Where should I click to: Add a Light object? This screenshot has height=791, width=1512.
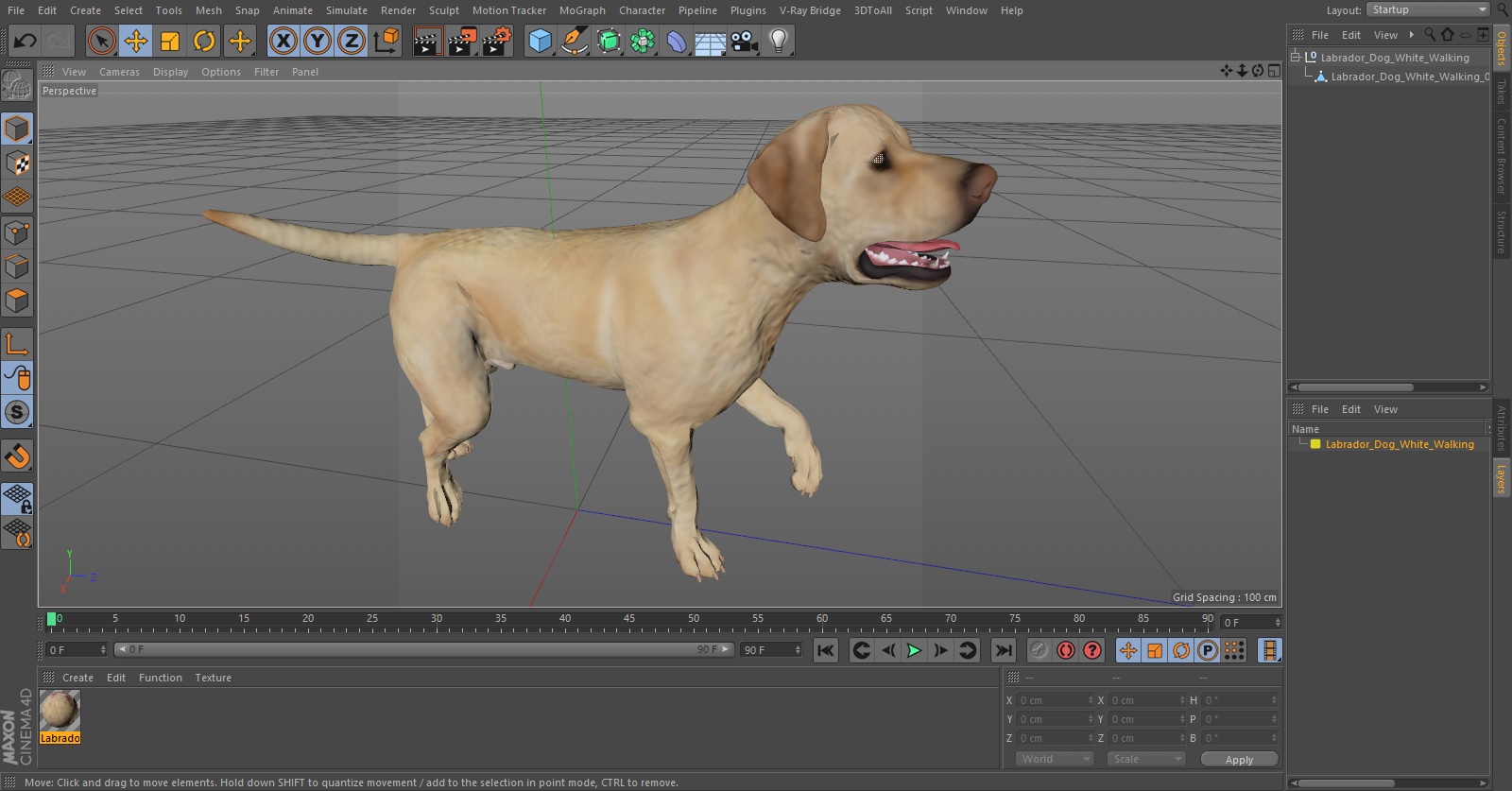pyautogui.click(x=779, y=41)
